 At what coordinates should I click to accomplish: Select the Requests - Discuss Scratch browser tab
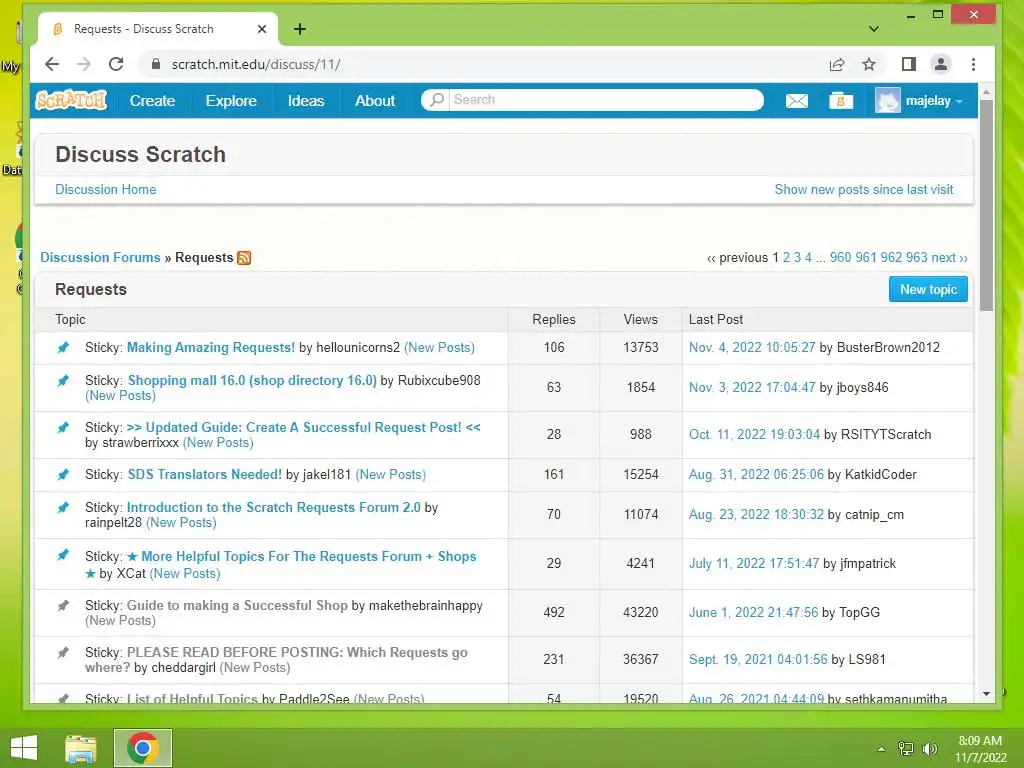(x=157, y=29)
